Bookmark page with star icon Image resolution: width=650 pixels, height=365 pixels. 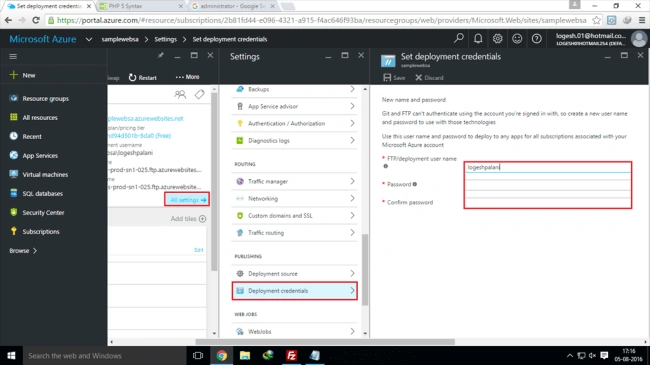[x=596, y=20]
